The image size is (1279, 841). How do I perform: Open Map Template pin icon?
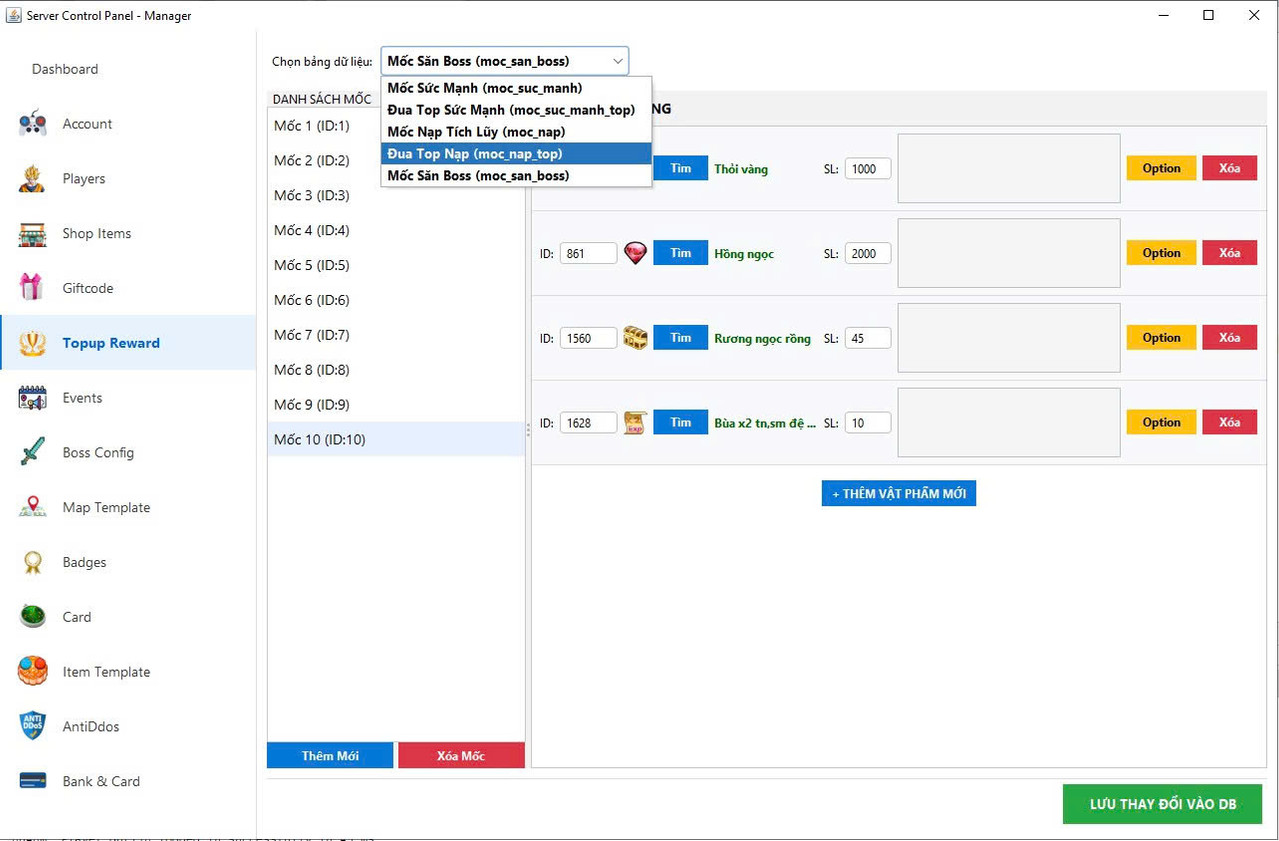click(33, 507)
